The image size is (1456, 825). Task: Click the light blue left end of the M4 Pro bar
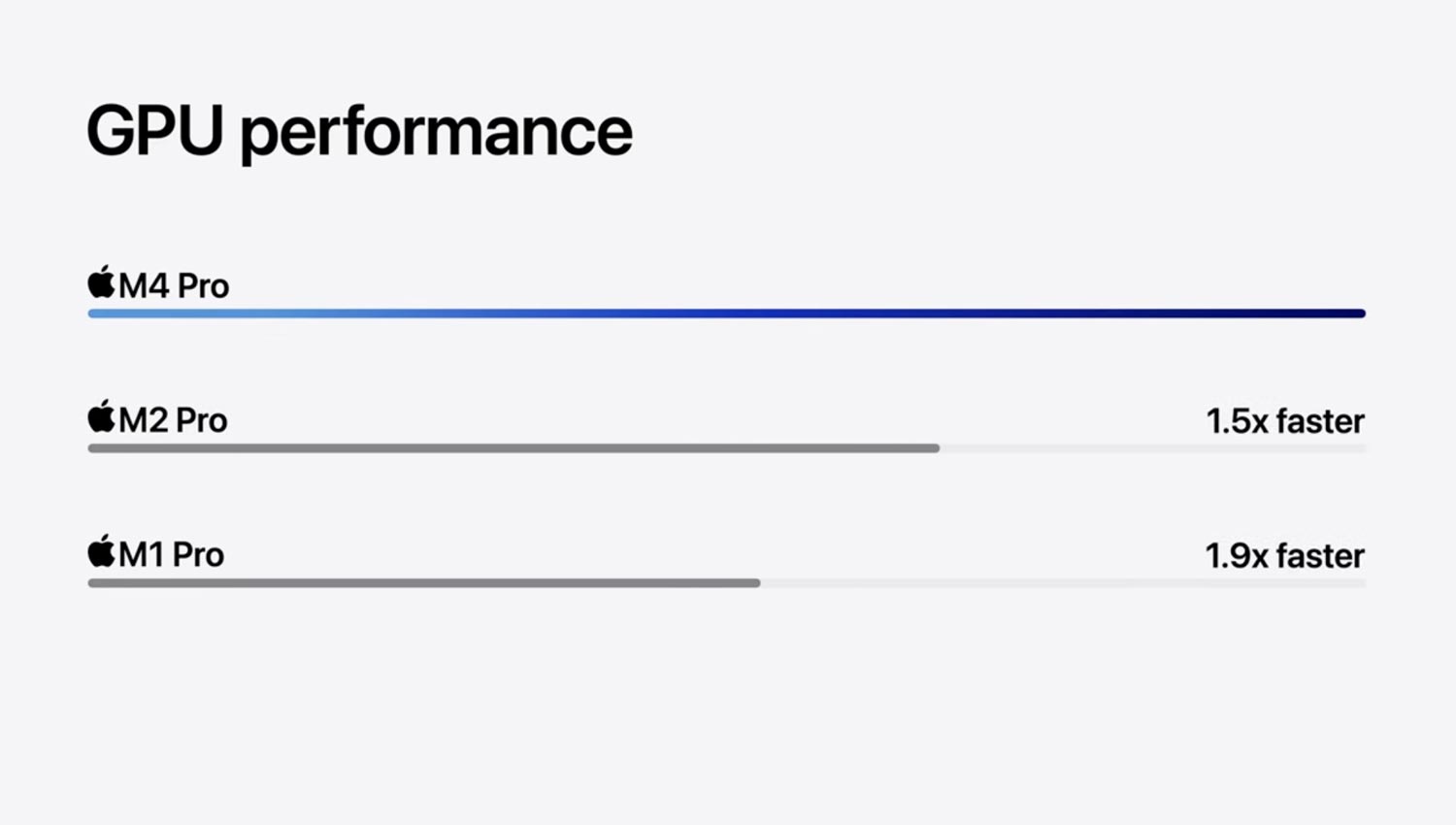98,313
